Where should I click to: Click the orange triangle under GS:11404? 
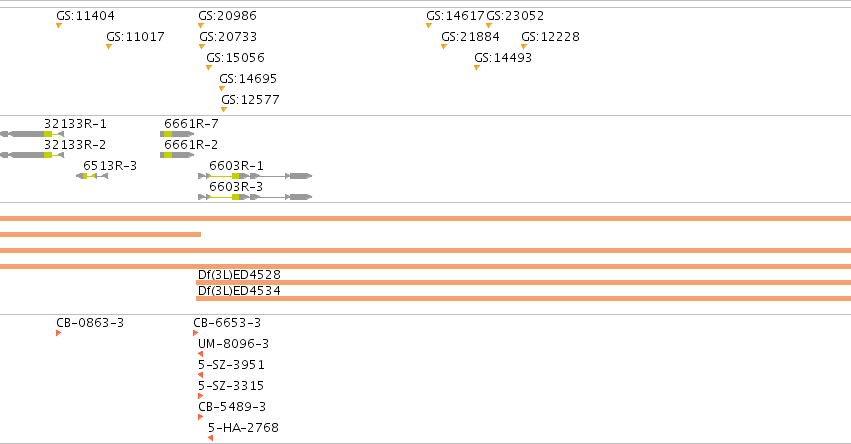(59, 26)
